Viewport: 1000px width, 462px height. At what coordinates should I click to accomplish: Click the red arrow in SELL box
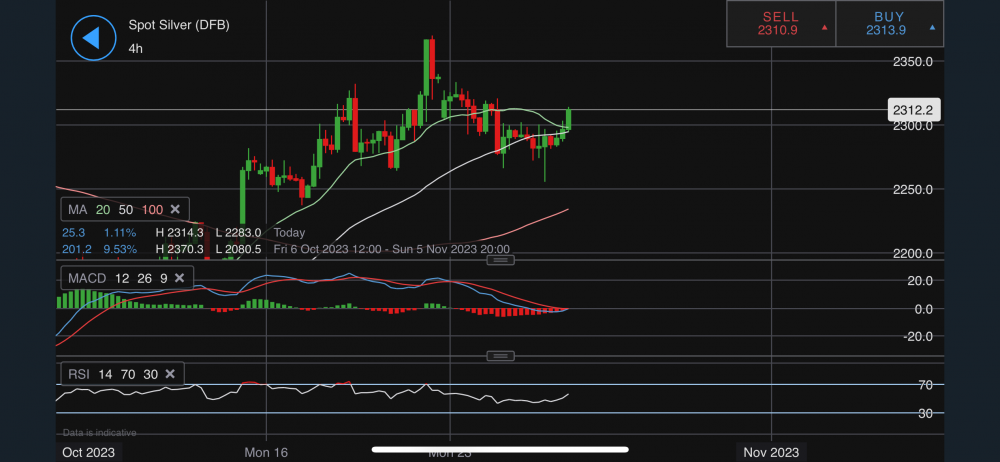[x=823, y=28]
